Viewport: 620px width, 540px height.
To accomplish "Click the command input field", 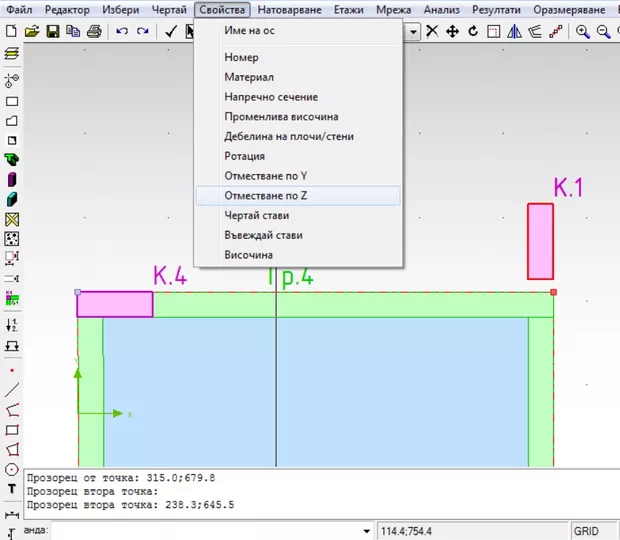I will (x=200, y=530).
